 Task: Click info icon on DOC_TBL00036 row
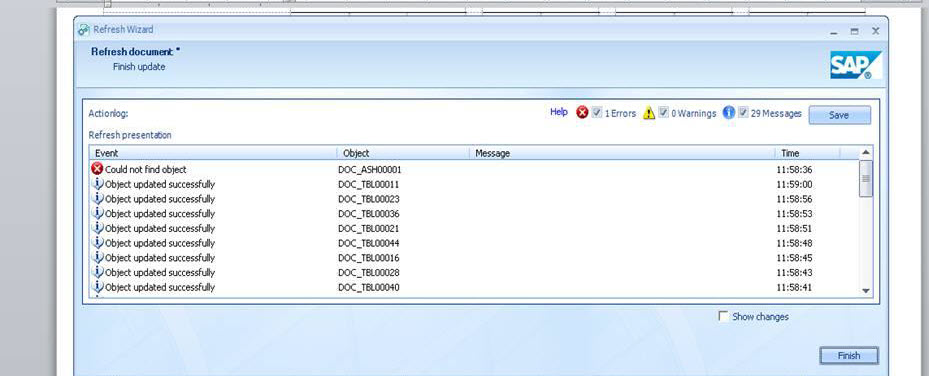tap(98, 213)
